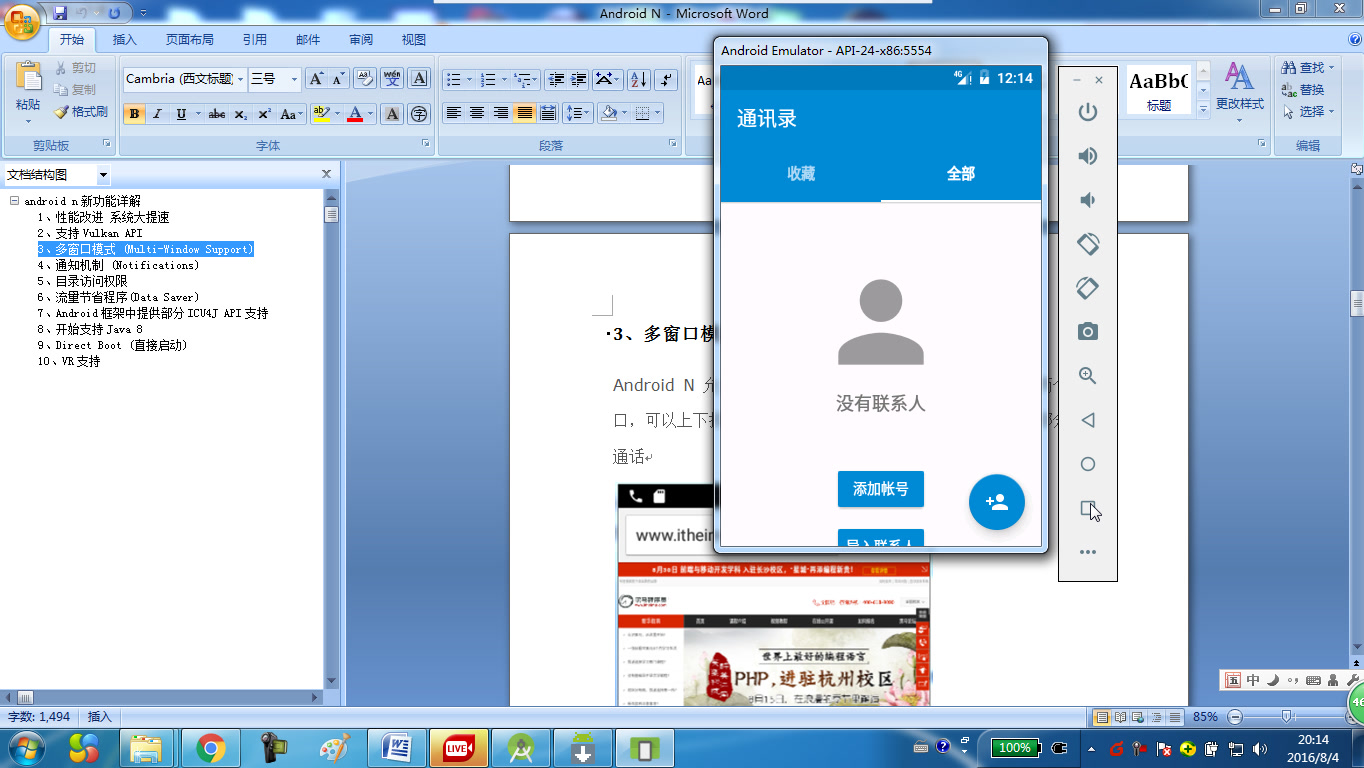Image resolution: width=1364 pixels, height=768 pixels.
Task: Open the Change Case (Aa) dropdown
Action: click(x=291, y=114)
